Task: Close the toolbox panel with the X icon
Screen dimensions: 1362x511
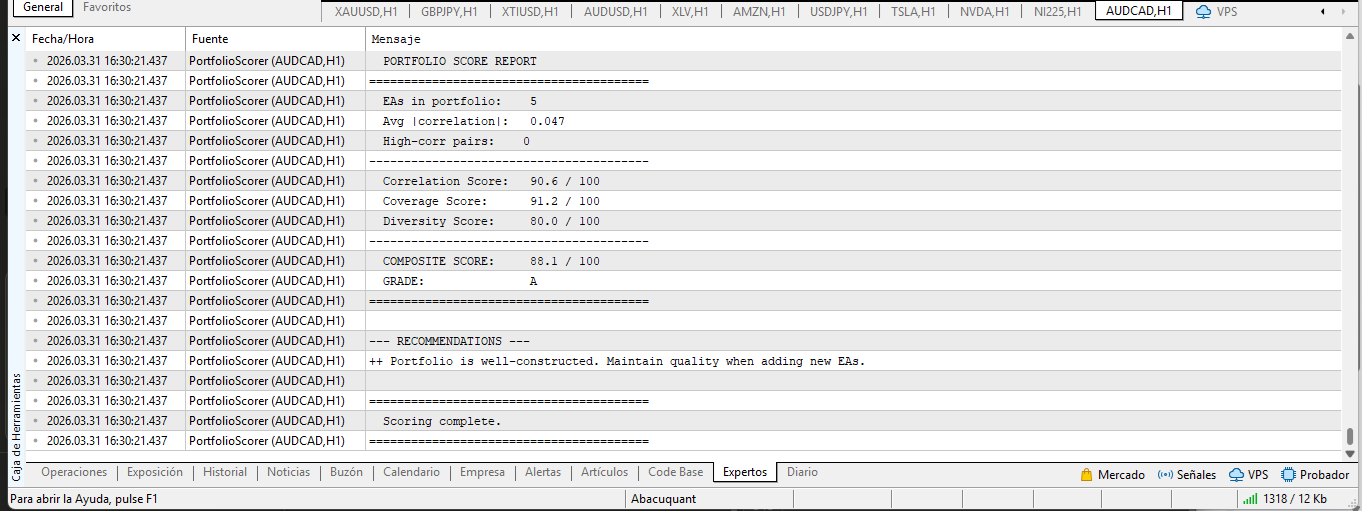Action: tap(16, 38)
